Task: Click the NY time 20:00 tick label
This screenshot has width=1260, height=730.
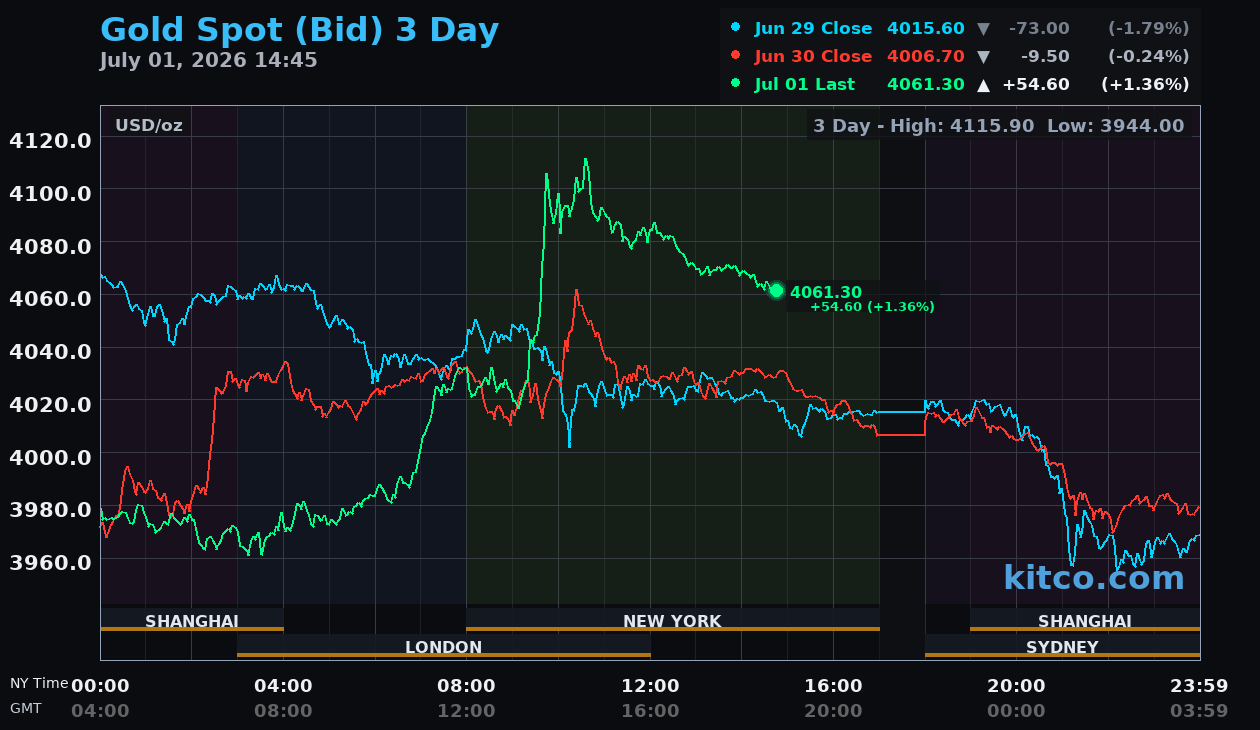Action: (1016, 686)
